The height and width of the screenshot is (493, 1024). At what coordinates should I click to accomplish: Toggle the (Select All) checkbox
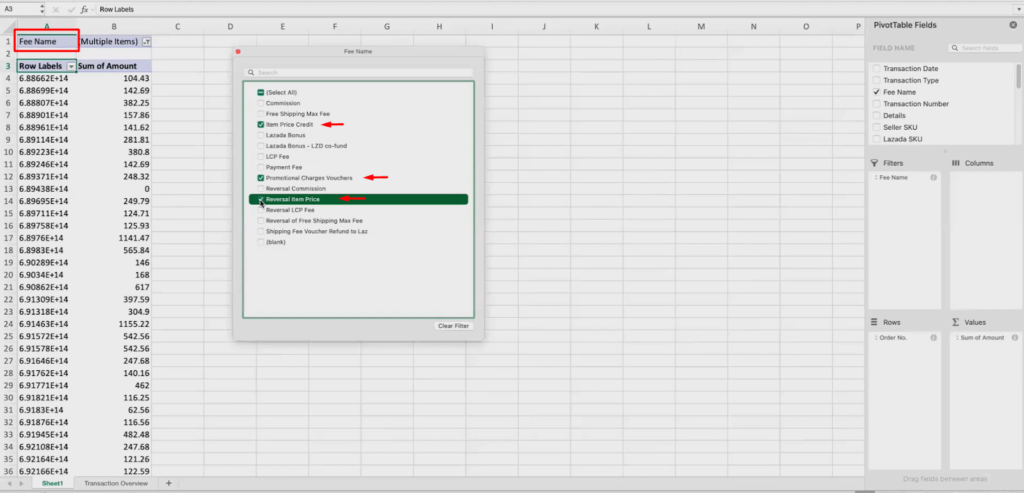[x=261, y=92]
